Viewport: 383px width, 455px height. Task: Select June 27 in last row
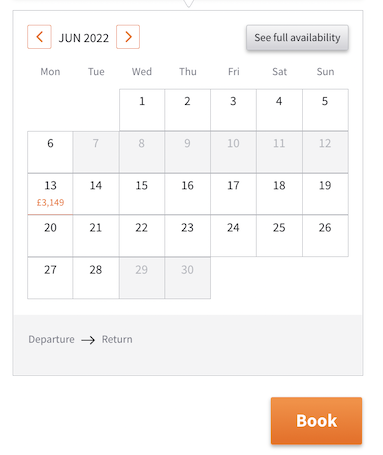point(50,278)
